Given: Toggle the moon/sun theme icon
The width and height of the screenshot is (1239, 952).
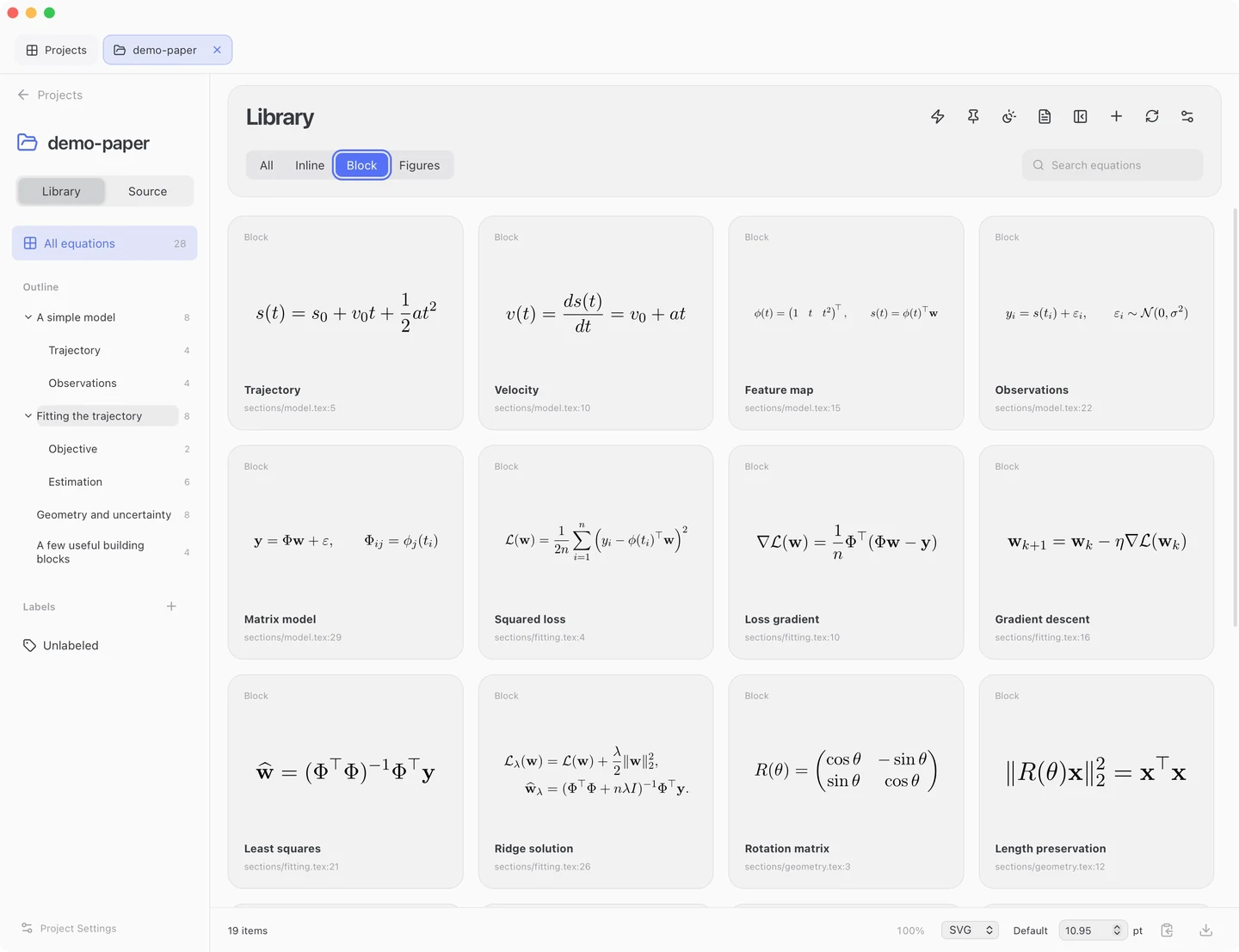Looking at the screenshot, I should coord(1009,116).
